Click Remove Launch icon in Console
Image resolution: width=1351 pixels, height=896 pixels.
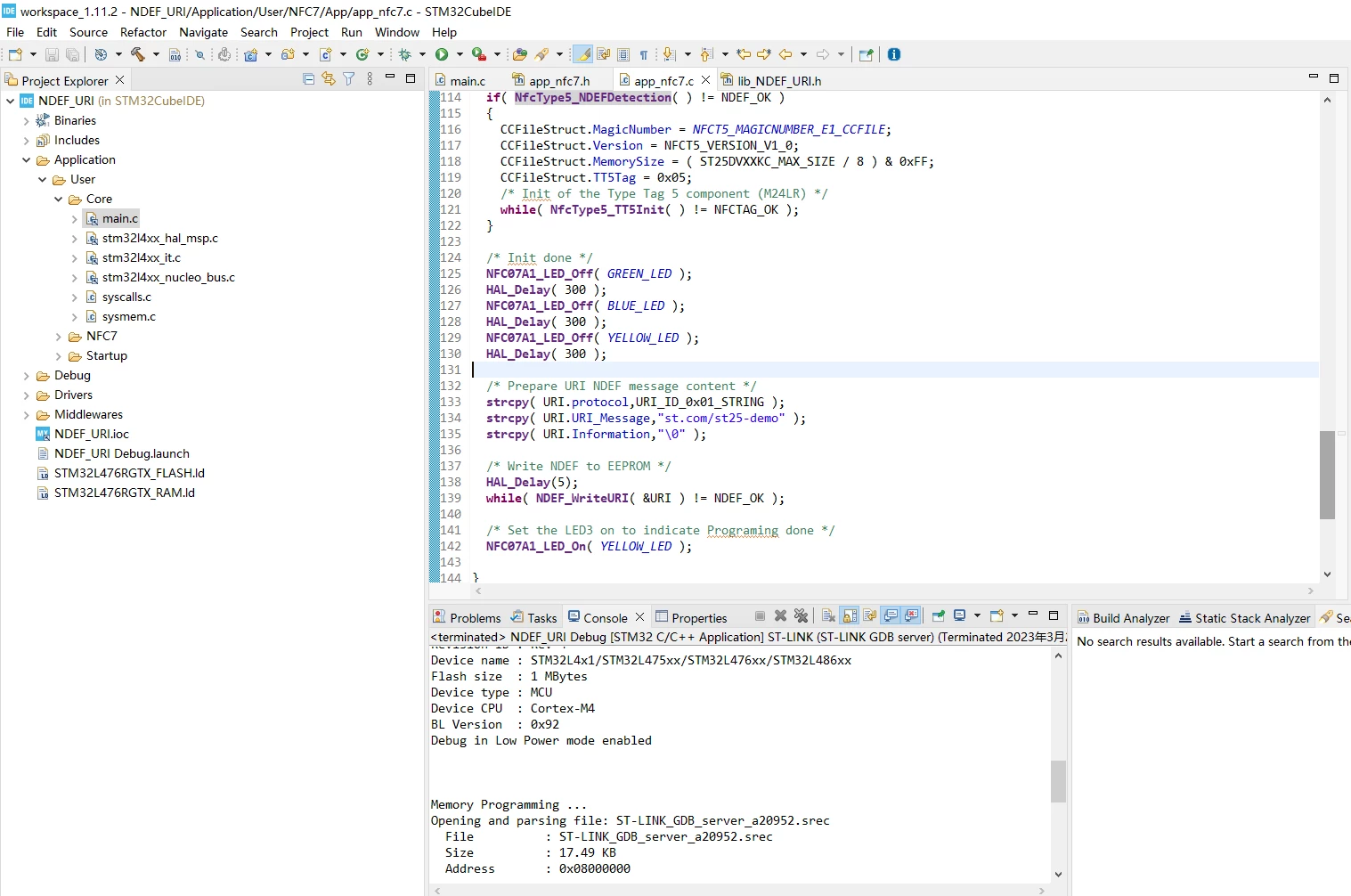[x=781, y=615]
